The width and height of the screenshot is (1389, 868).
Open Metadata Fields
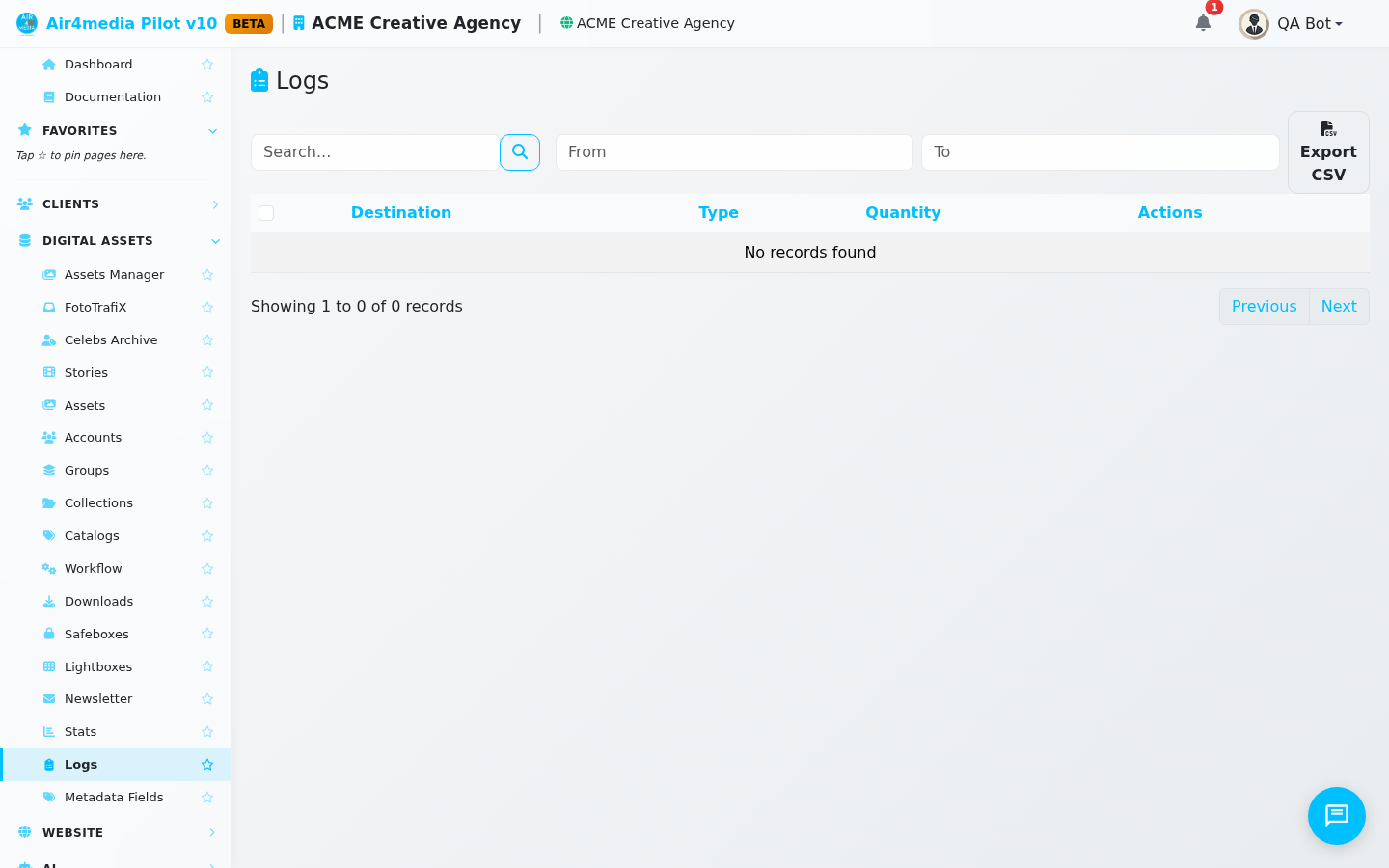click(116, 798)
